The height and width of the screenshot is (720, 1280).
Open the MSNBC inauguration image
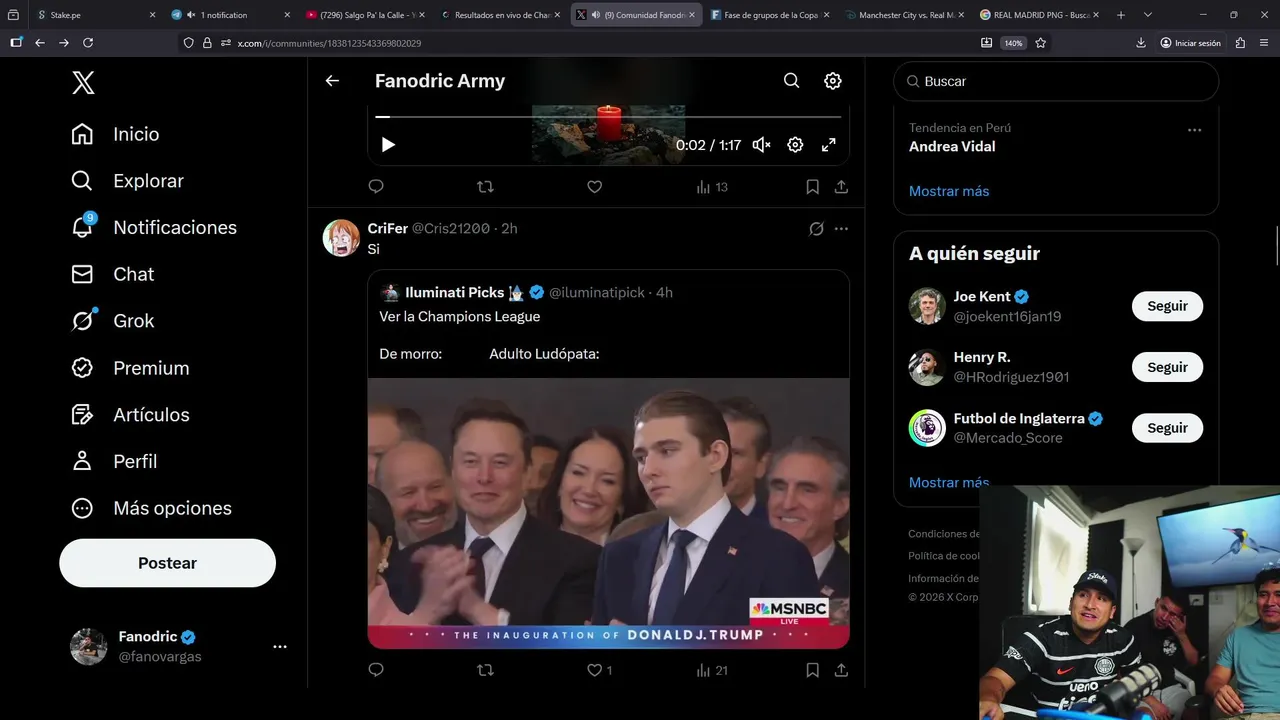[608, 513]
